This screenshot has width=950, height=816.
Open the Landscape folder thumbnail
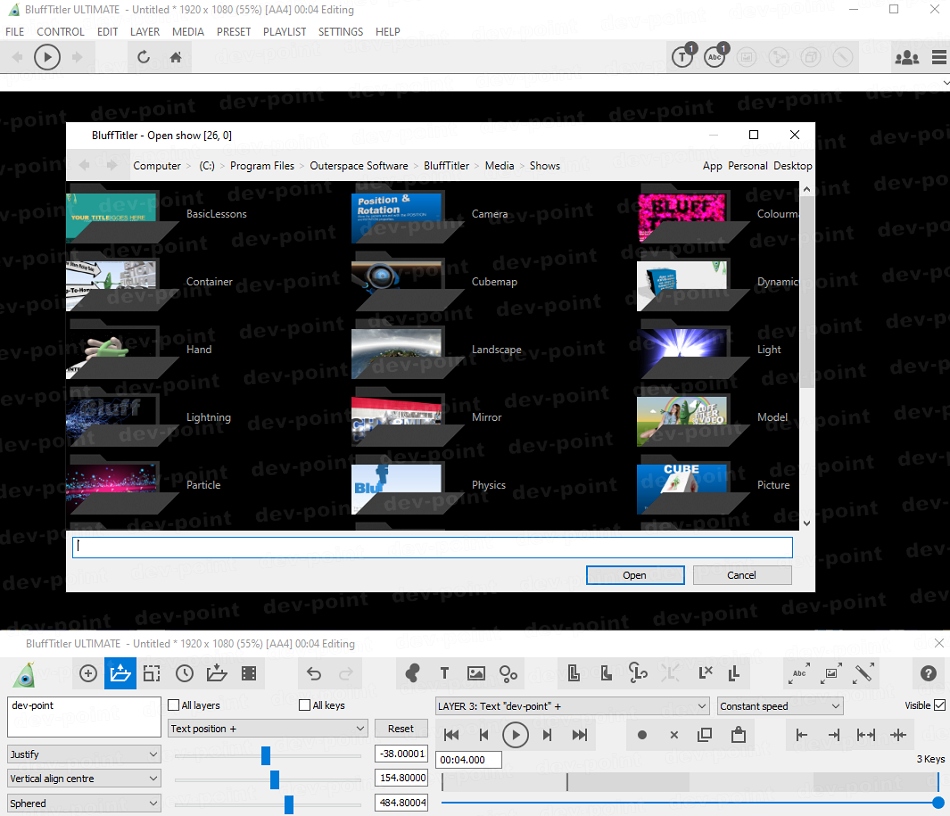407,350
